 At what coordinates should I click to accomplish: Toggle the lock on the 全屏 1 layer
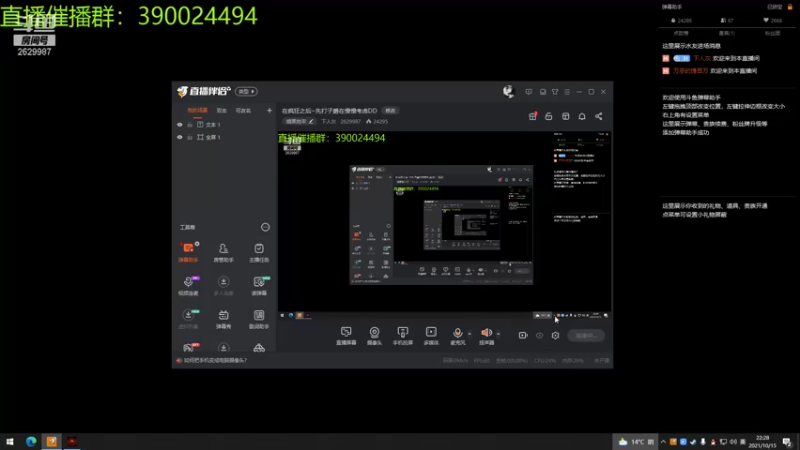click(x=190, y=137)
